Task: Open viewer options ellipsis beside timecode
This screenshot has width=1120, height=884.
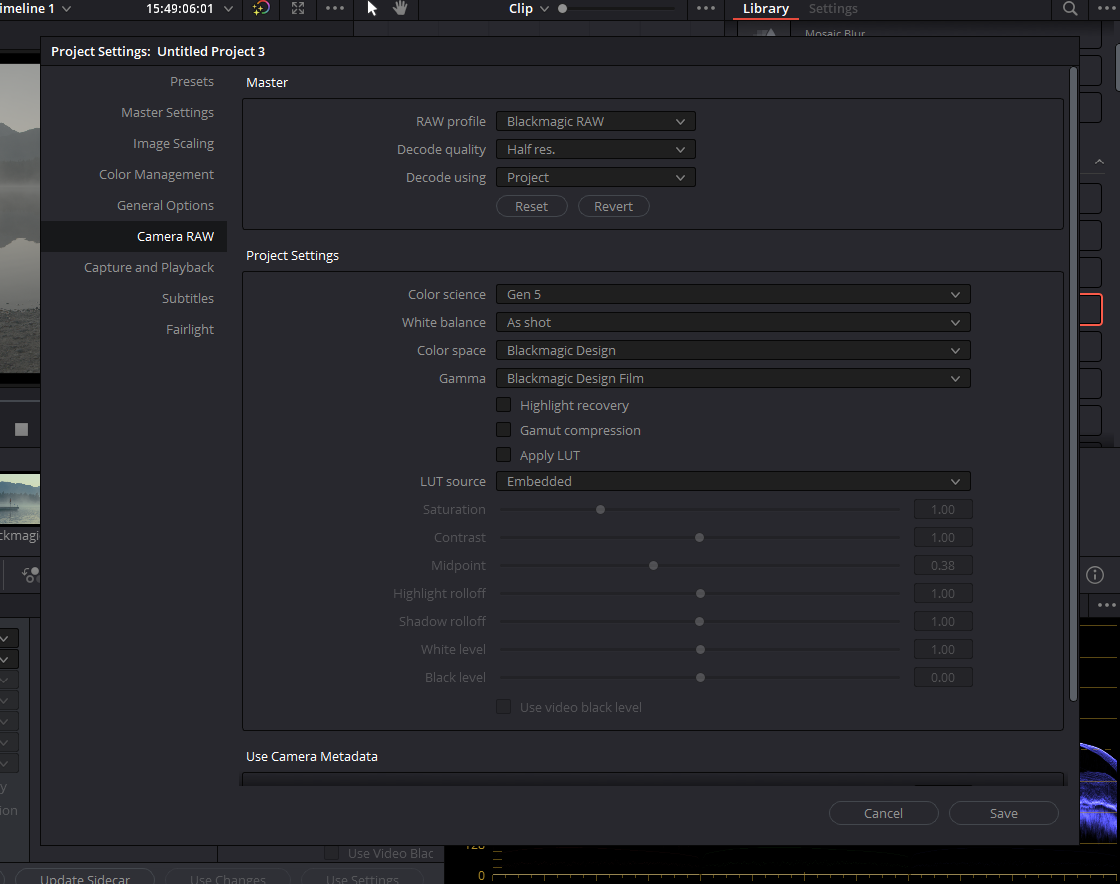Action: pos(335,9)
